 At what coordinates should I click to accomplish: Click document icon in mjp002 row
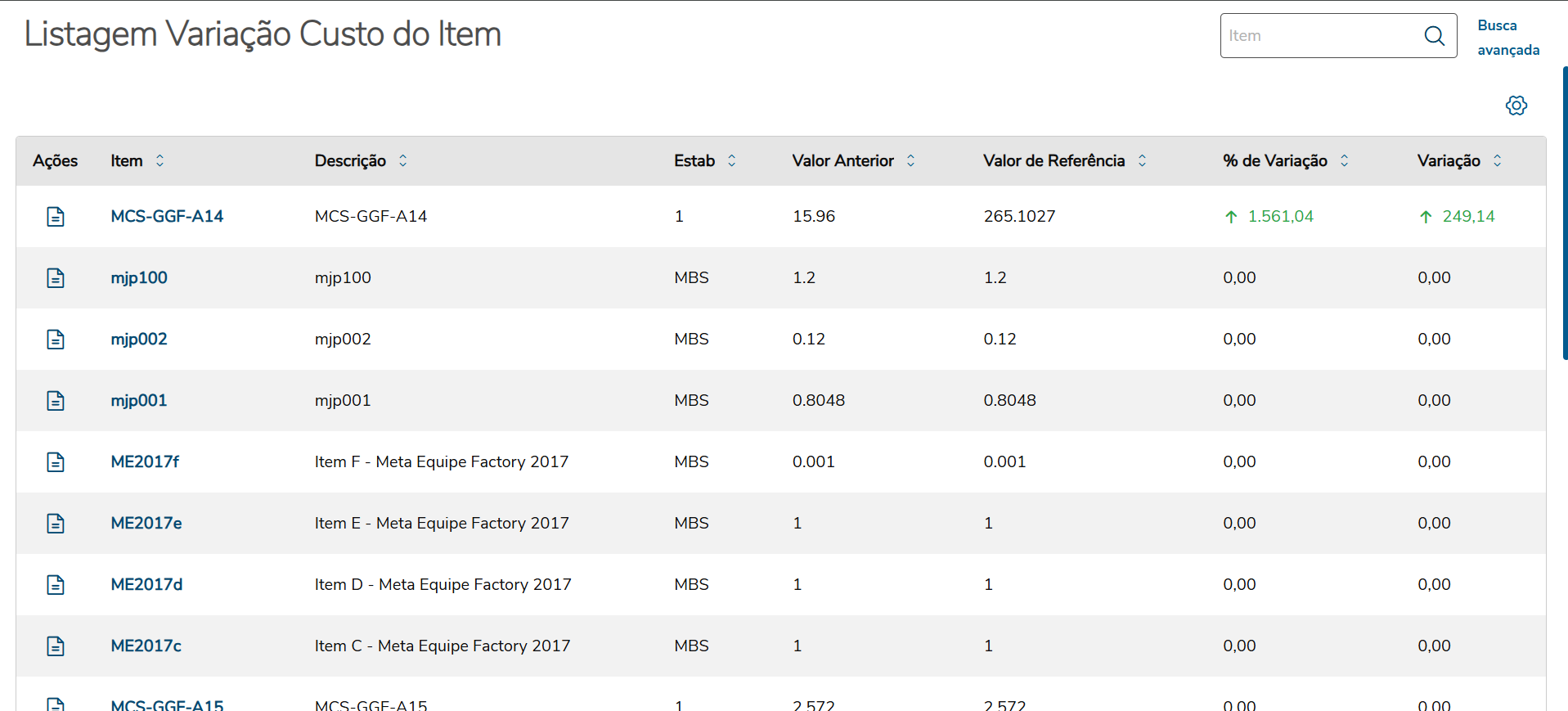point(56,340)
